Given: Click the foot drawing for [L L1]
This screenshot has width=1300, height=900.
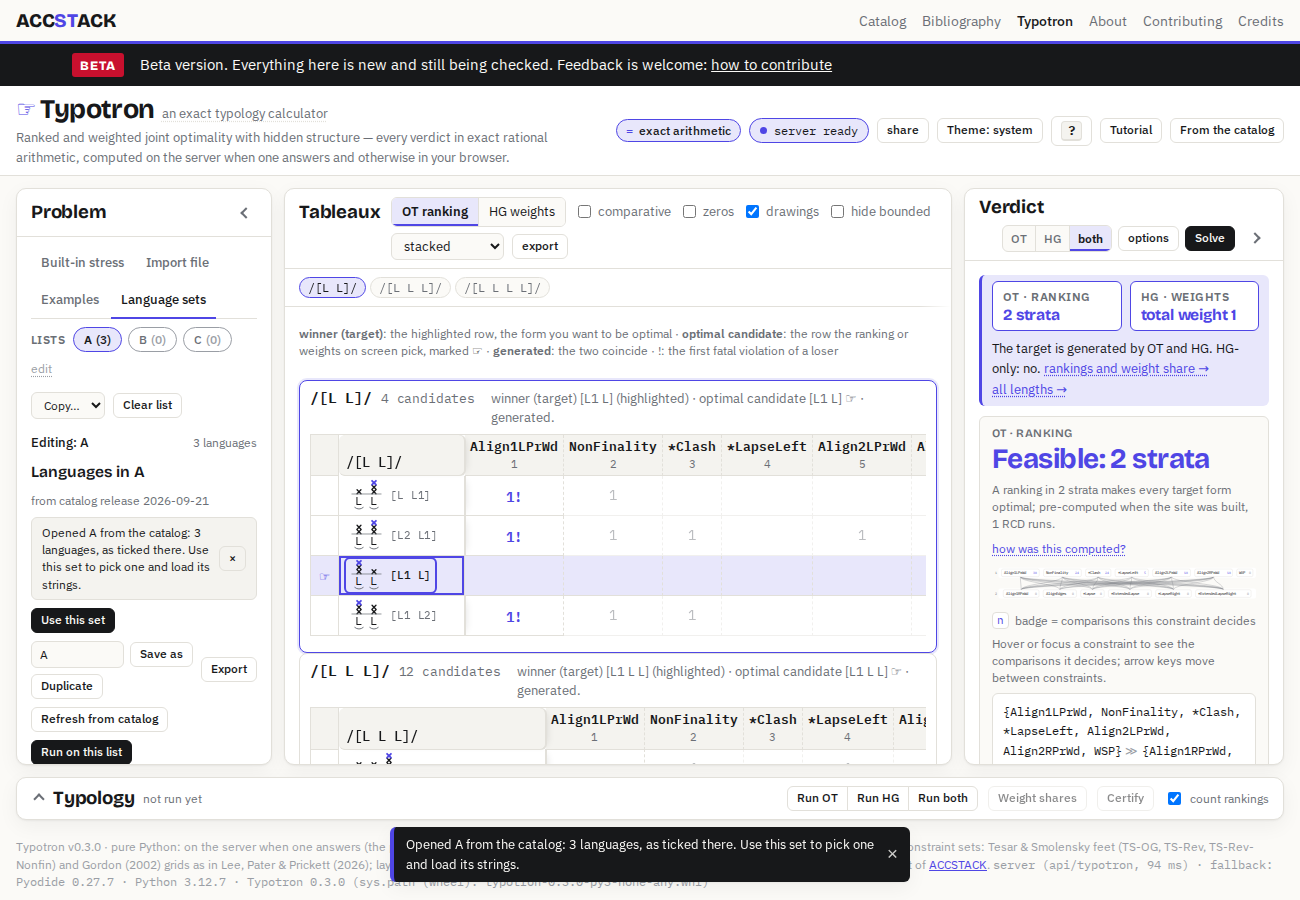Looking at the screenshot, I should [x=366, y=495].
